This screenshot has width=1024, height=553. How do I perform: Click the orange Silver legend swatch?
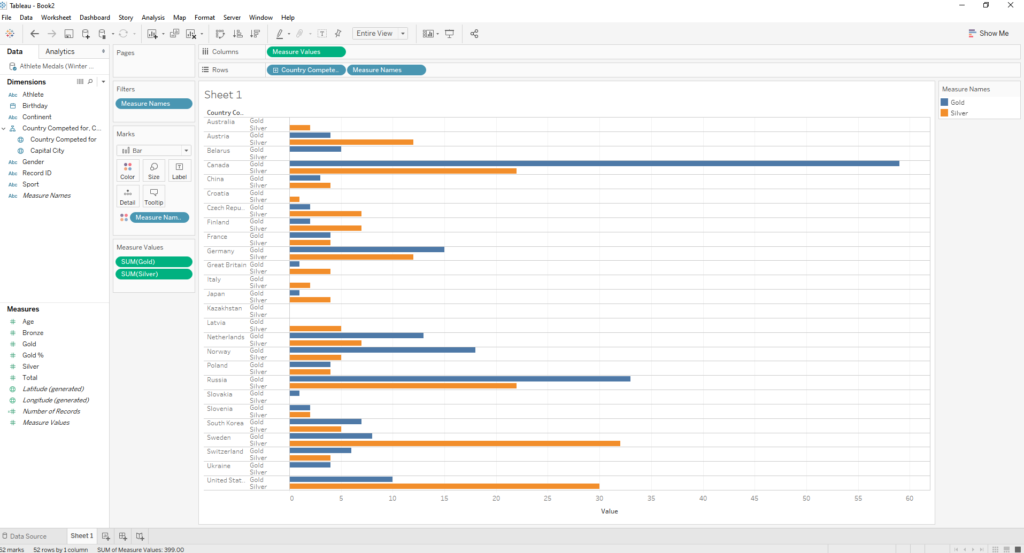tap(945, 113)
